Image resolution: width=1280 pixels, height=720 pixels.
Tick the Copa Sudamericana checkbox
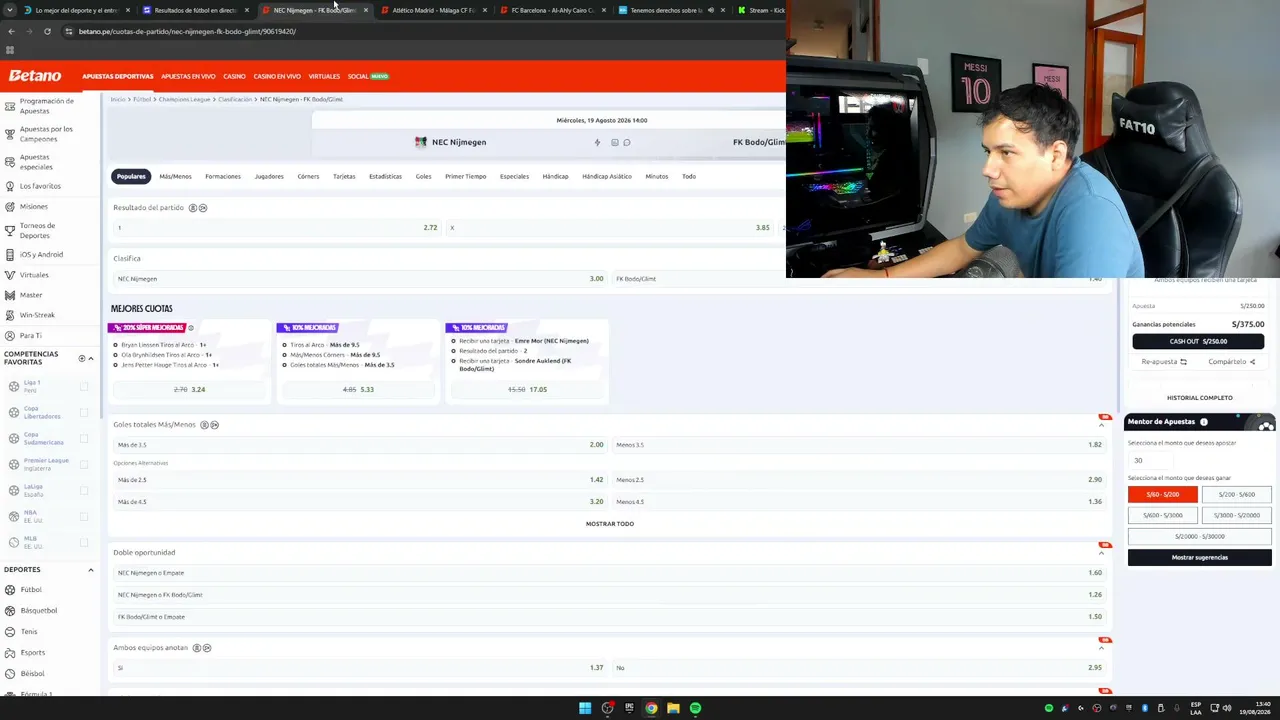pyautogui.click(x=84, y=438)
